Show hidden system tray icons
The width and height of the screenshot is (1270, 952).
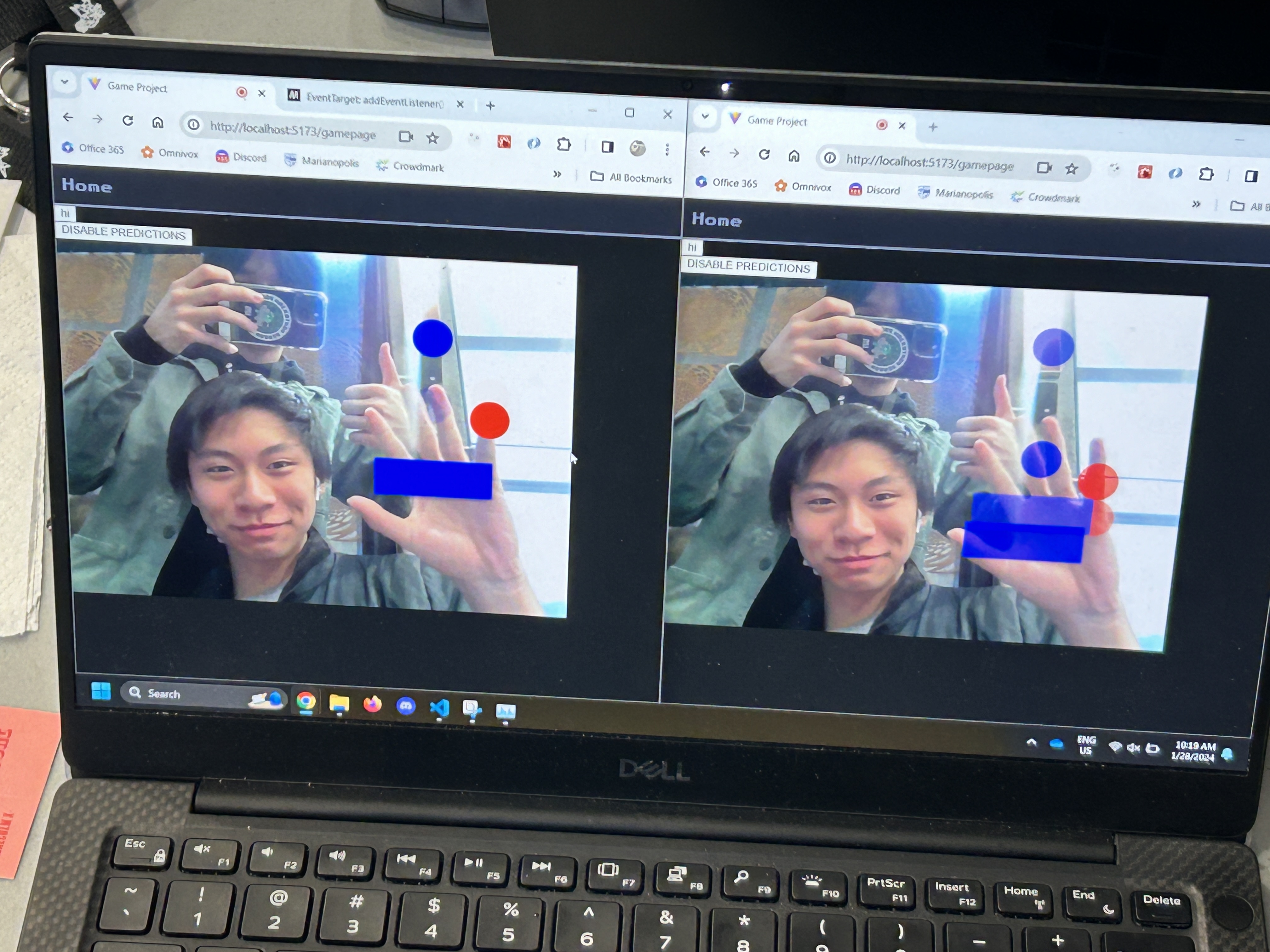[1031, 743]
